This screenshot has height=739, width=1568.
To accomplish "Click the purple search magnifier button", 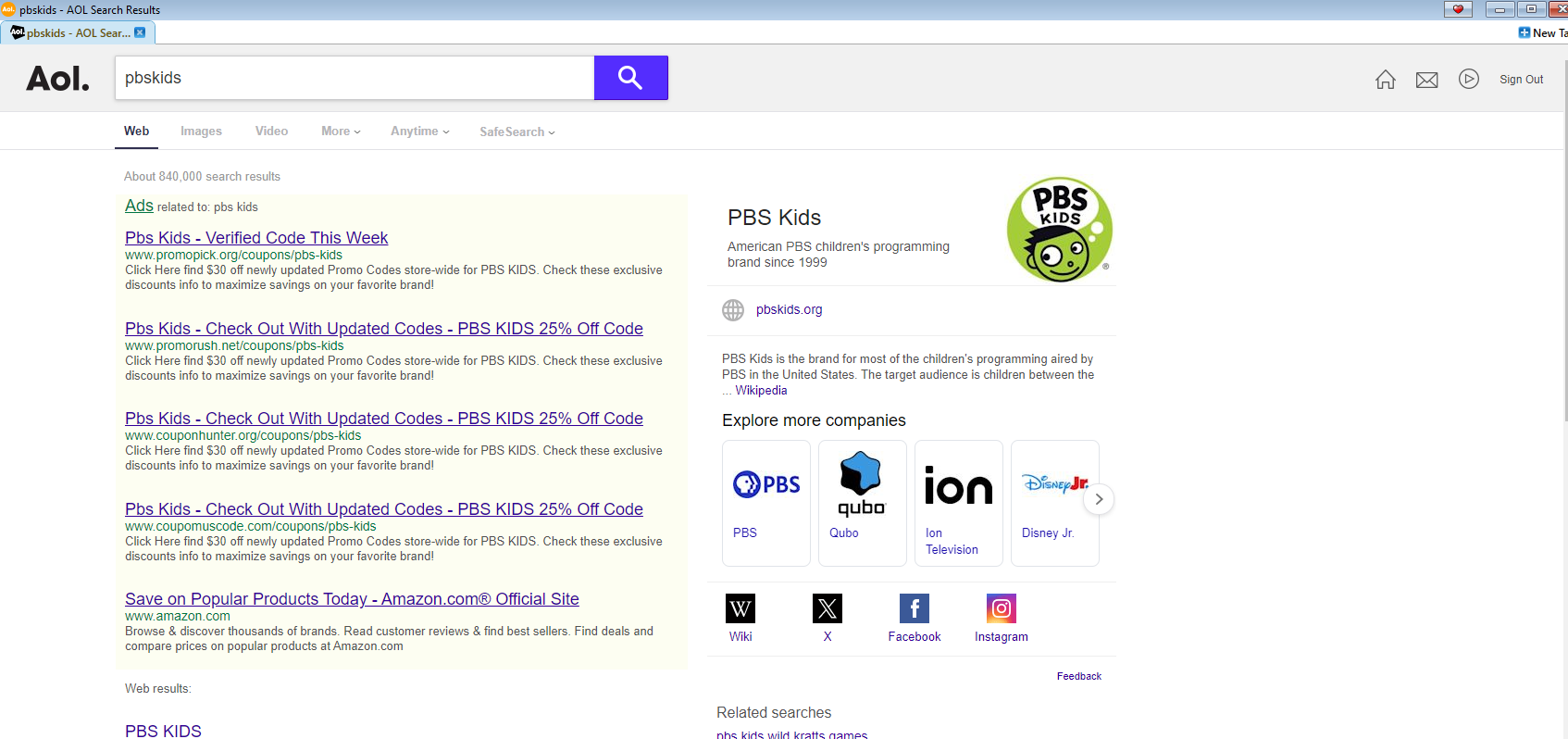I will 630,78.
